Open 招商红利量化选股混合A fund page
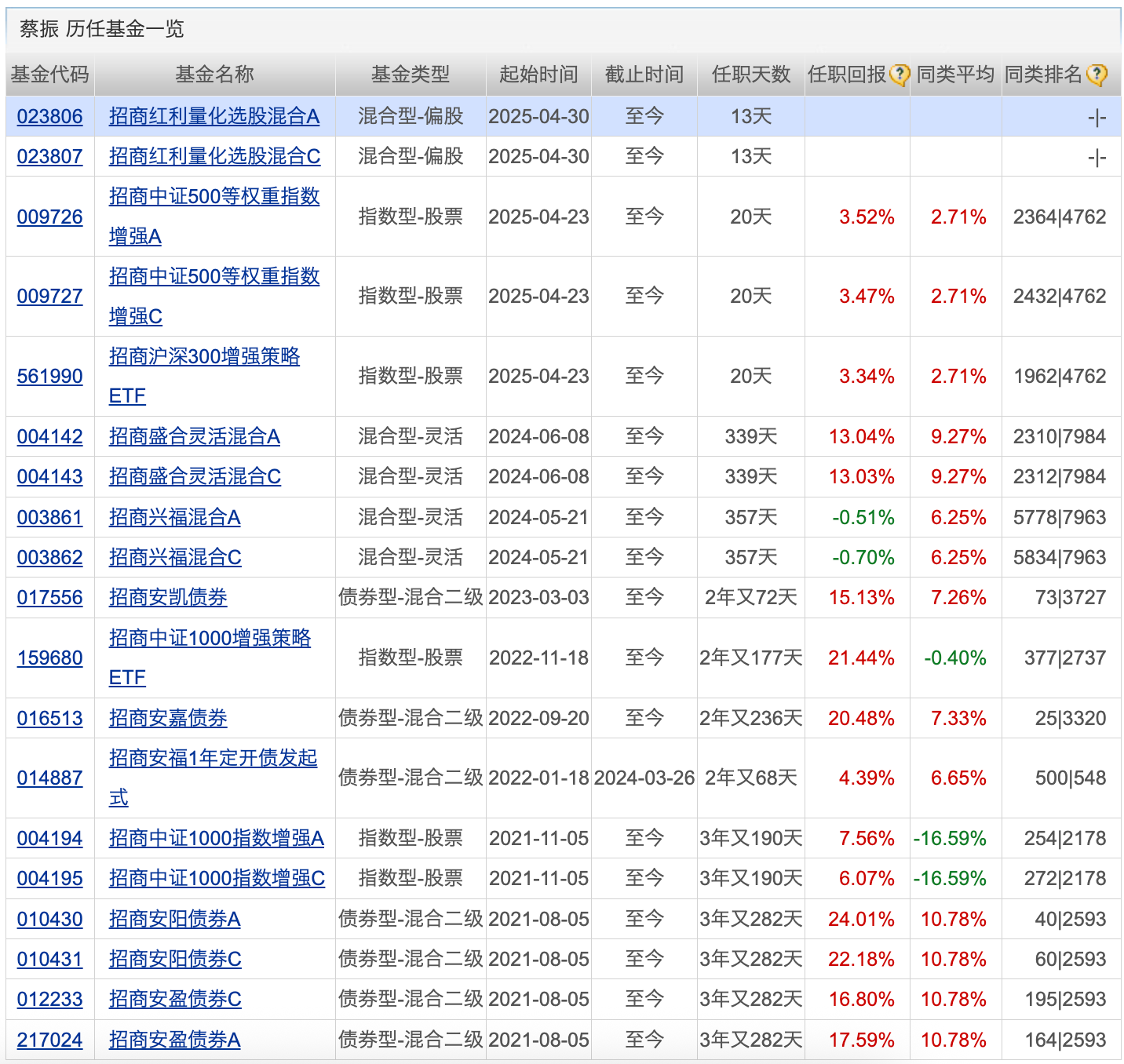This screenshot has height=1064, width=1124. [x=214, y=117]
